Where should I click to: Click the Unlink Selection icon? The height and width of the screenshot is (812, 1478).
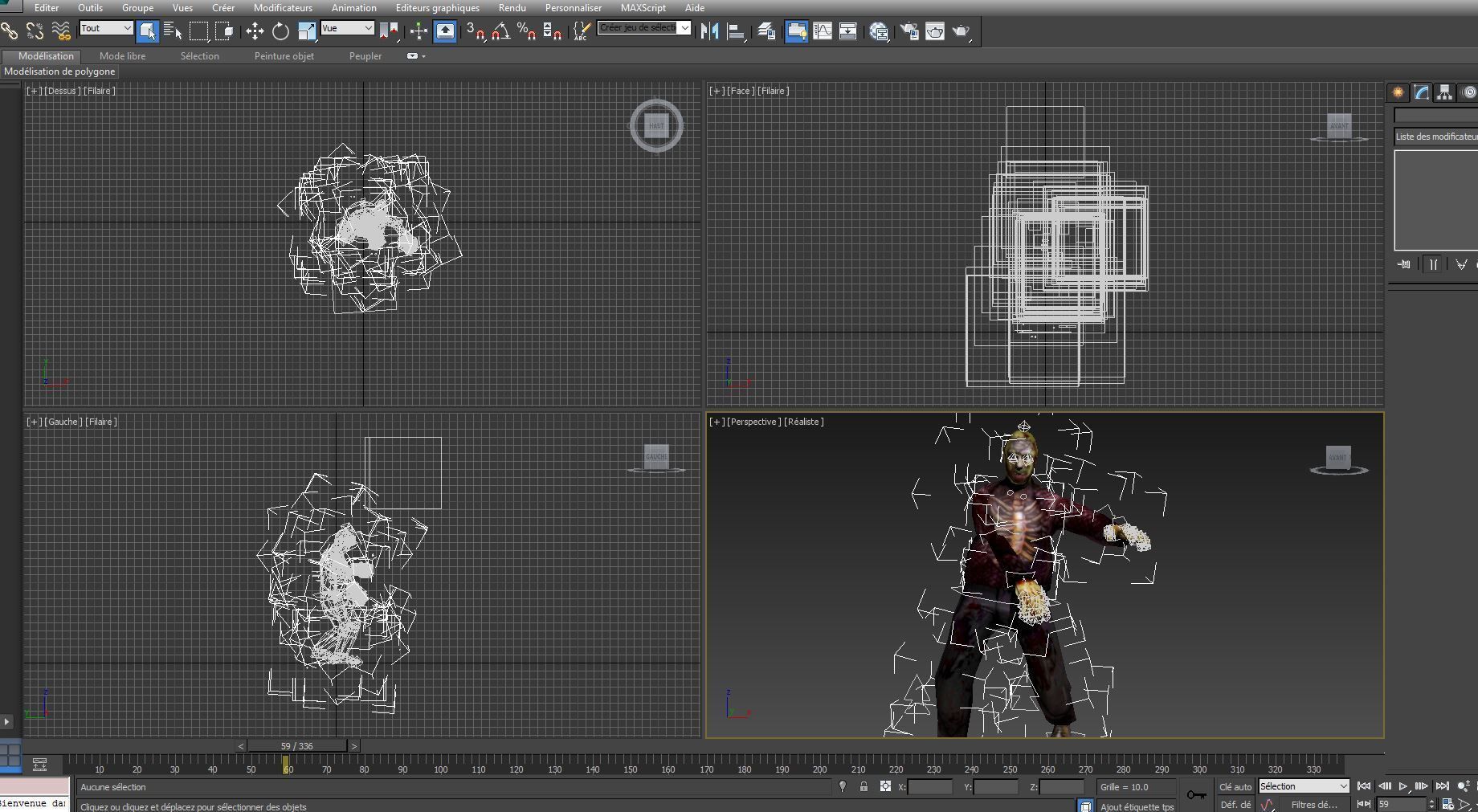pyautogui.click(x=35, y=31)
